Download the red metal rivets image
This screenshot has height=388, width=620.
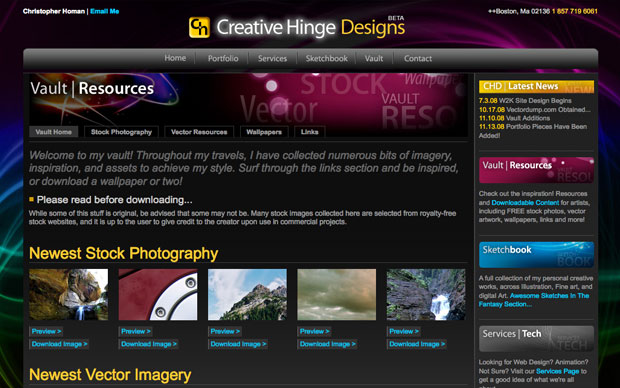click(149, 344)
